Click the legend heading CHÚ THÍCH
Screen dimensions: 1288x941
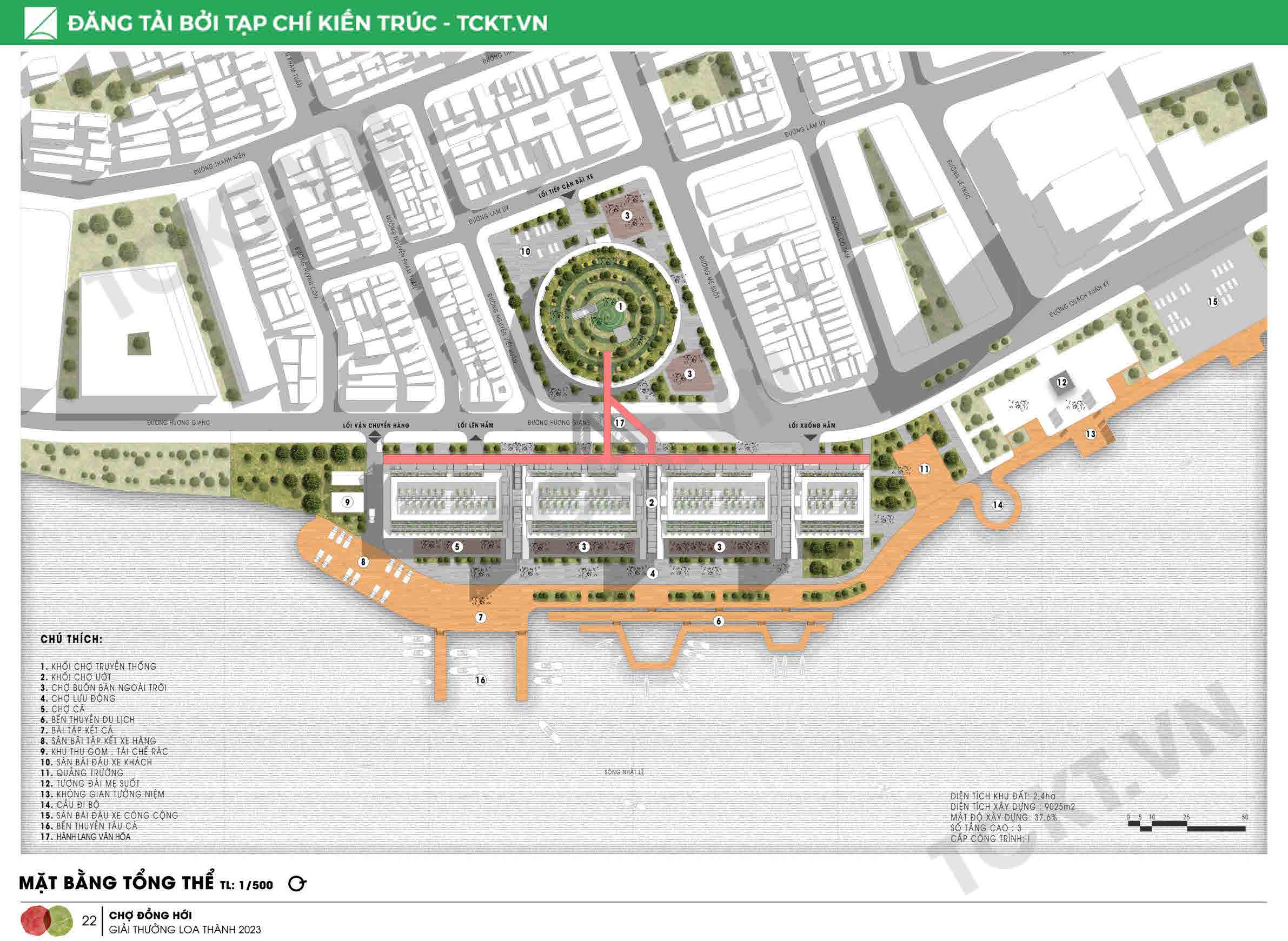71,639
